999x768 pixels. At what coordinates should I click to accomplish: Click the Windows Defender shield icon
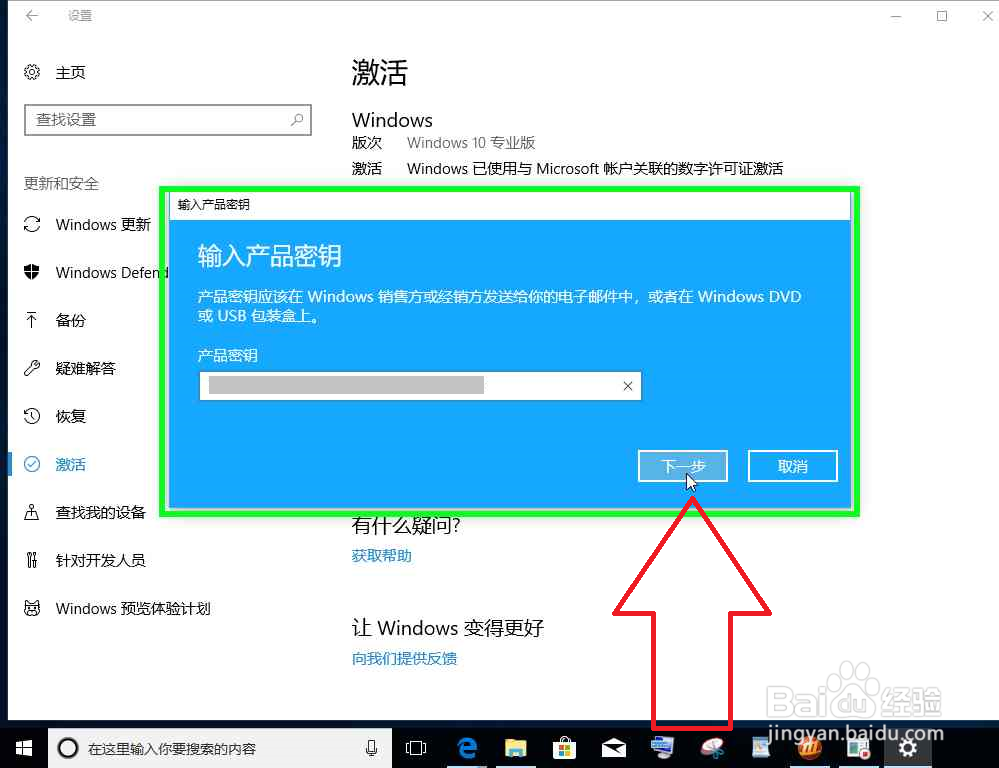(32, 272)
